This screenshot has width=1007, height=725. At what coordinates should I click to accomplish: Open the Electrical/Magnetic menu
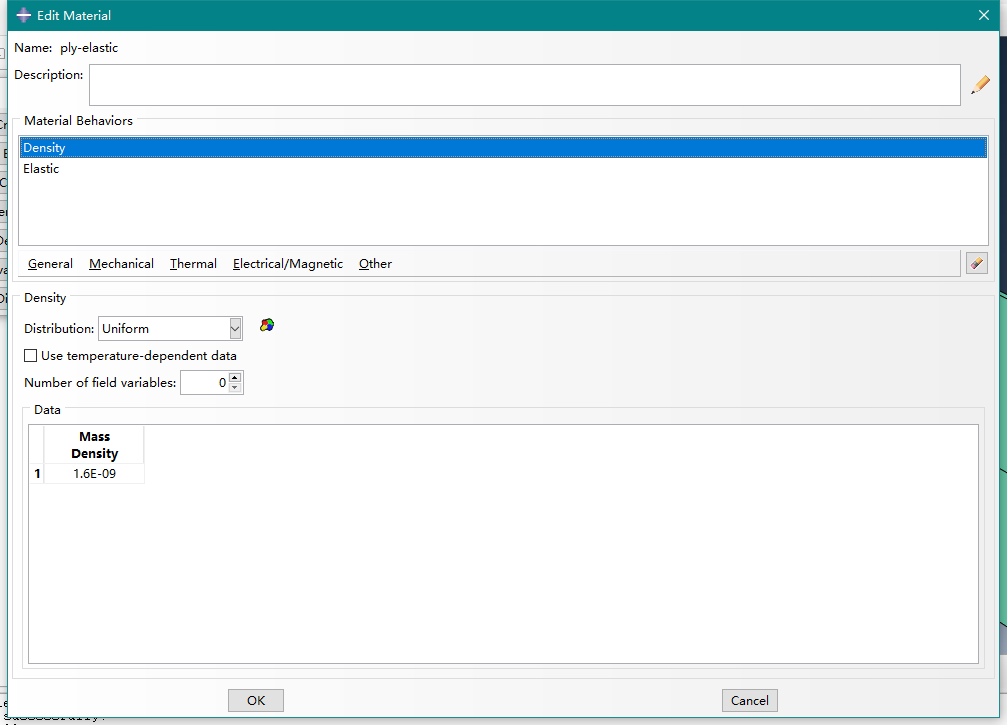(287, 264)
